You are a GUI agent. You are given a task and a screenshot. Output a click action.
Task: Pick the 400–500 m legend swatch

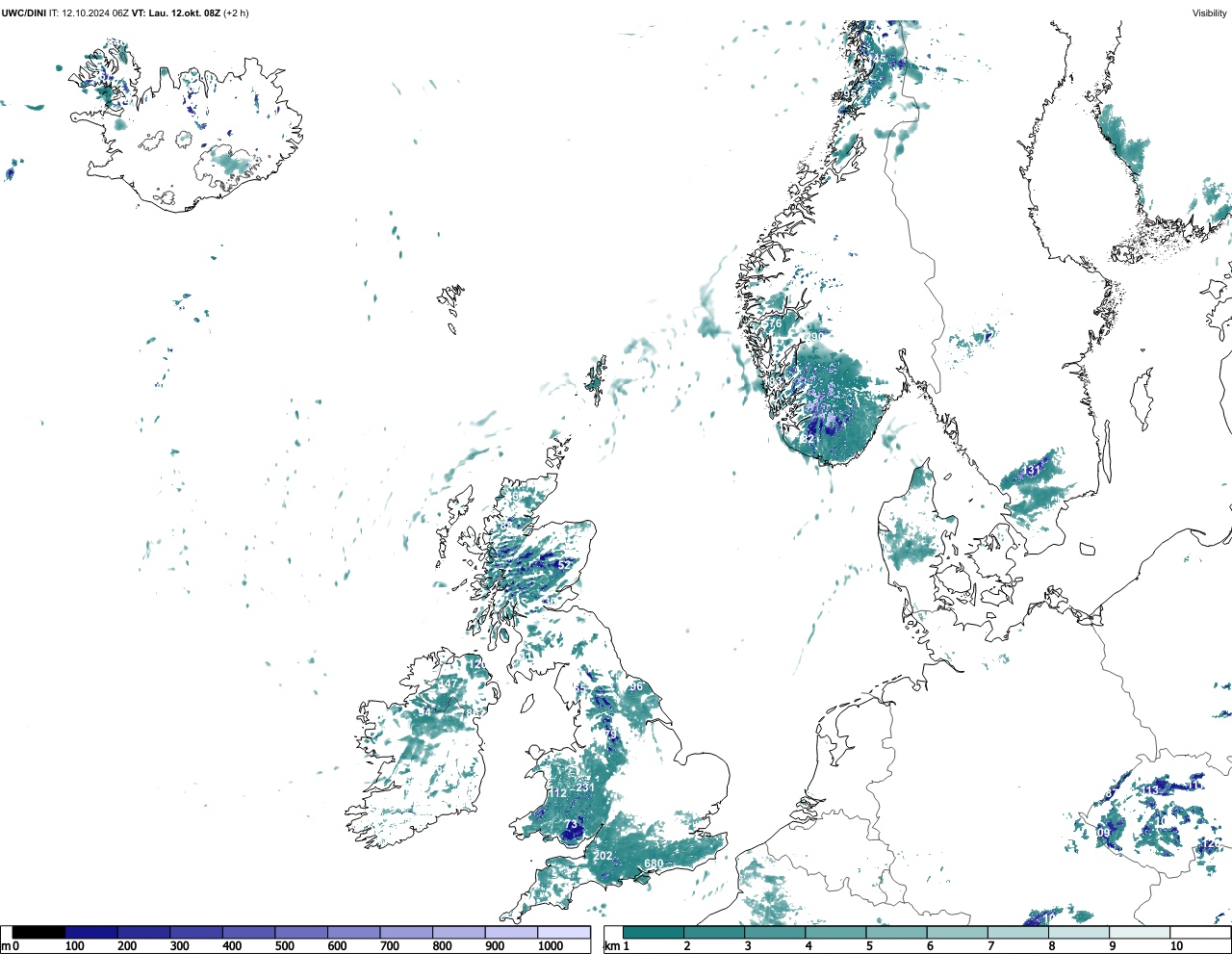249,932
